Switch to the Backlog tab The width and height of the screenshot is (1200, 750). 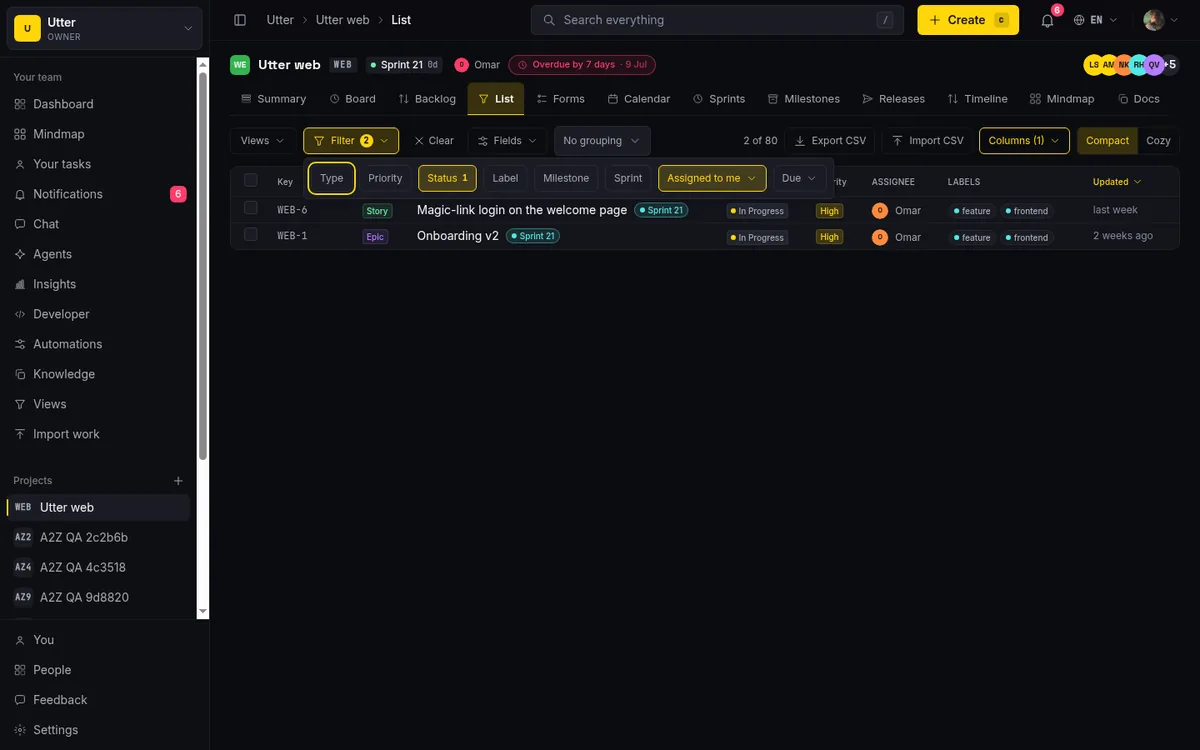click(427, 99)
